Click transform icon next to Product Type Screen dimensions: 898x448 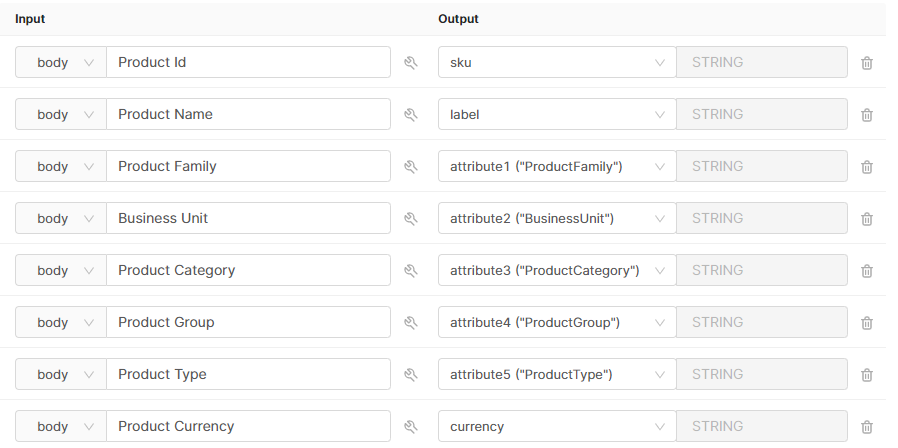410,375
